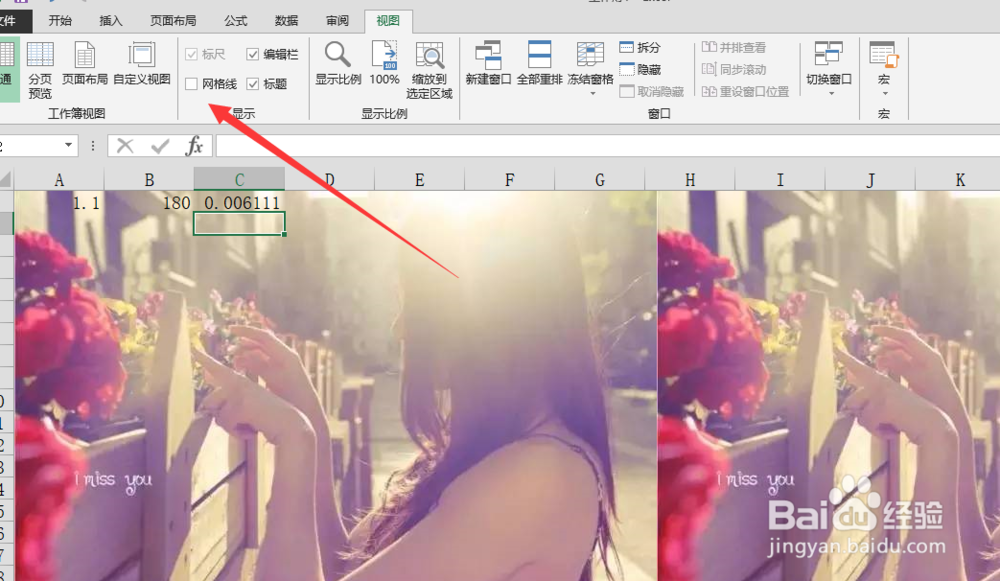Image resolution: width=1000 pixels, height=581 pixels.
Task: Open Freeze Panes (冻结窗格) menu
Action: click(x=591, y=68)
